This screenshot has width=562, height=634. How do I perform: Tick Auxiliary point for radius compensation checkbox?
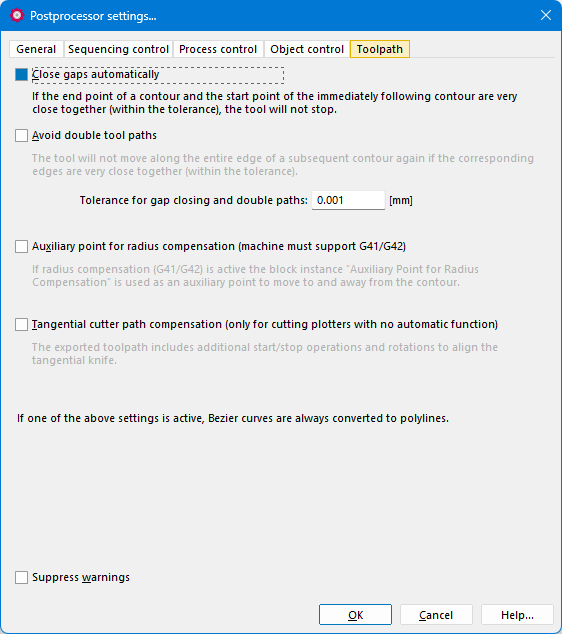pyautogui.click(x=21, y=246)
